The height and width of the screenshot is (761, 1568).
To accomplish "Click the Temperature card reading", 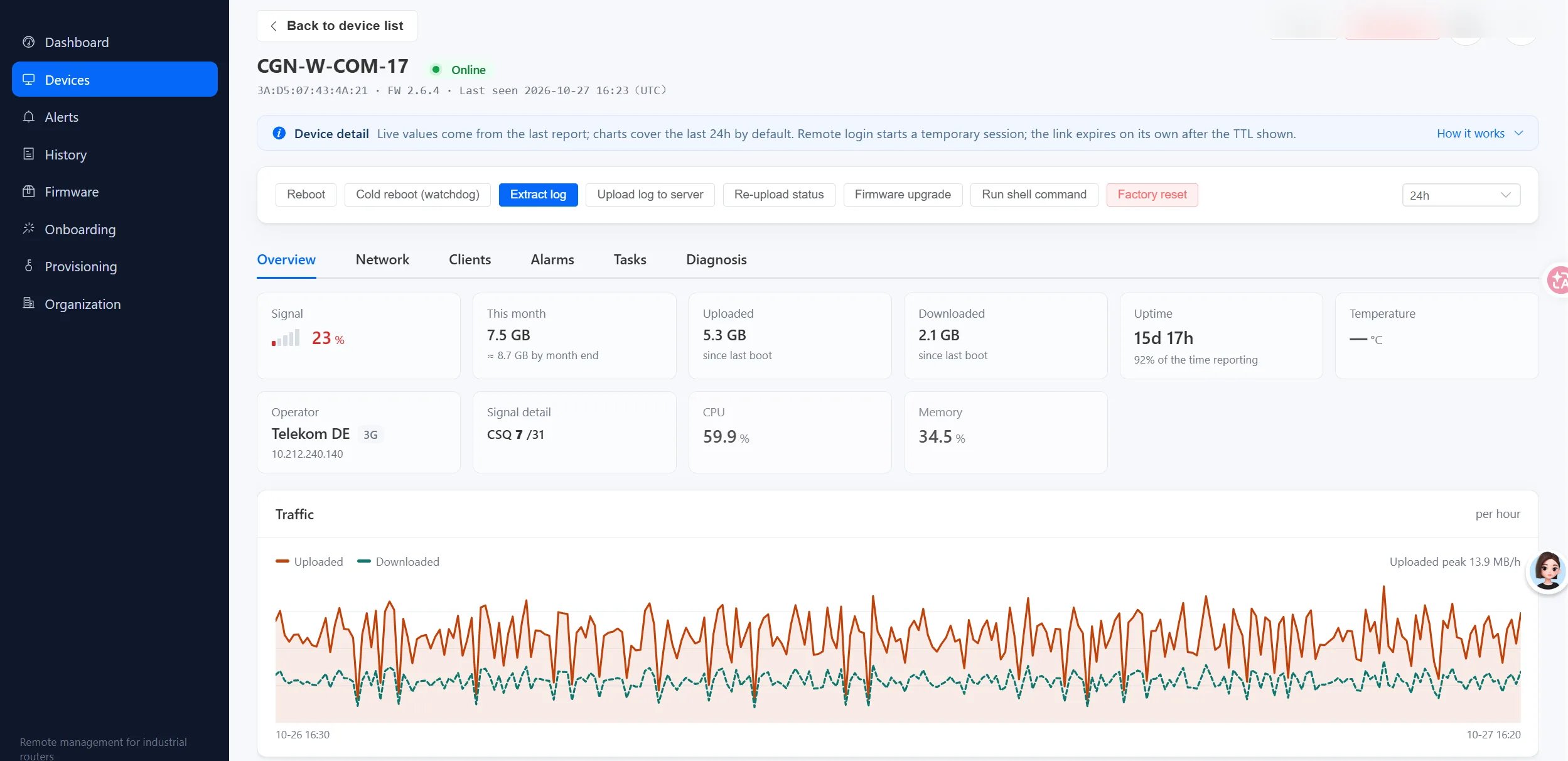I will coord(1366,340).
